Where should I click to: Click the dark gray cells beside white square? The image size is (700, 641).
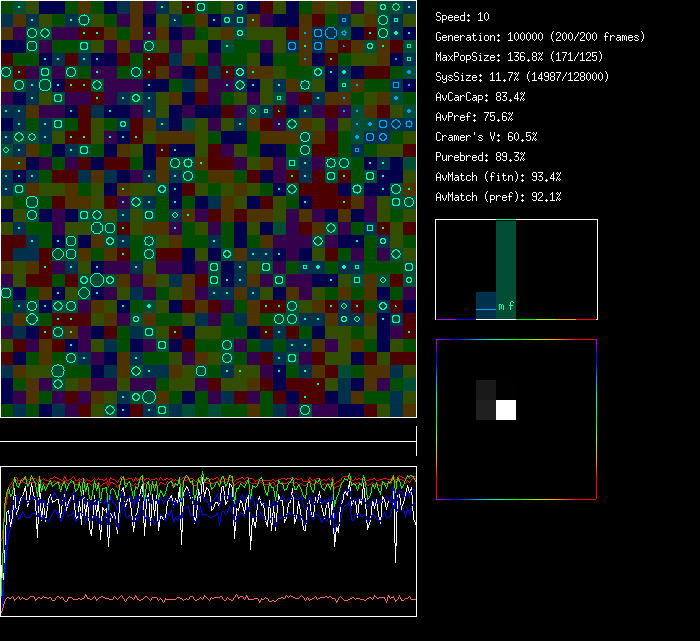point(486,400)
